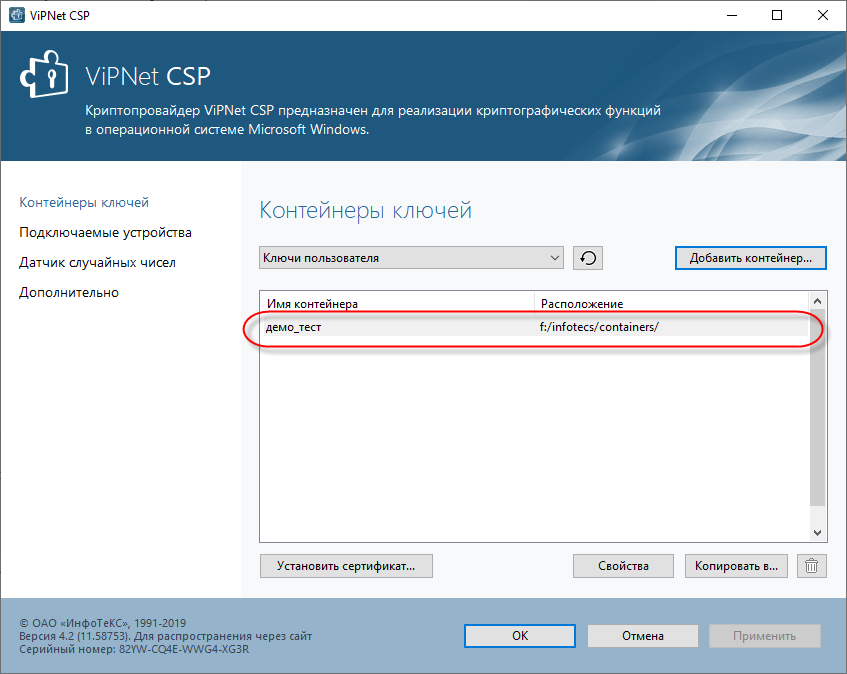Image resolution: width=847 pixels, height=674 pixels.
Task: Maximize the ViPNet CSP window
Action: point(777,15)
